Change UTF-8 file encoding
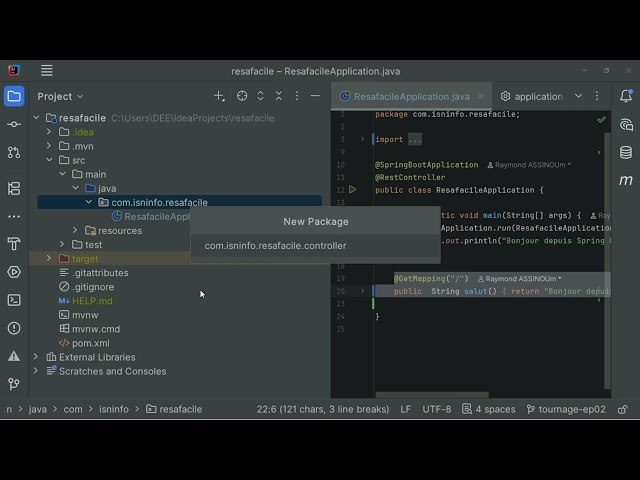The width and height of the screenshot is (640, 480). pos(437,409)
